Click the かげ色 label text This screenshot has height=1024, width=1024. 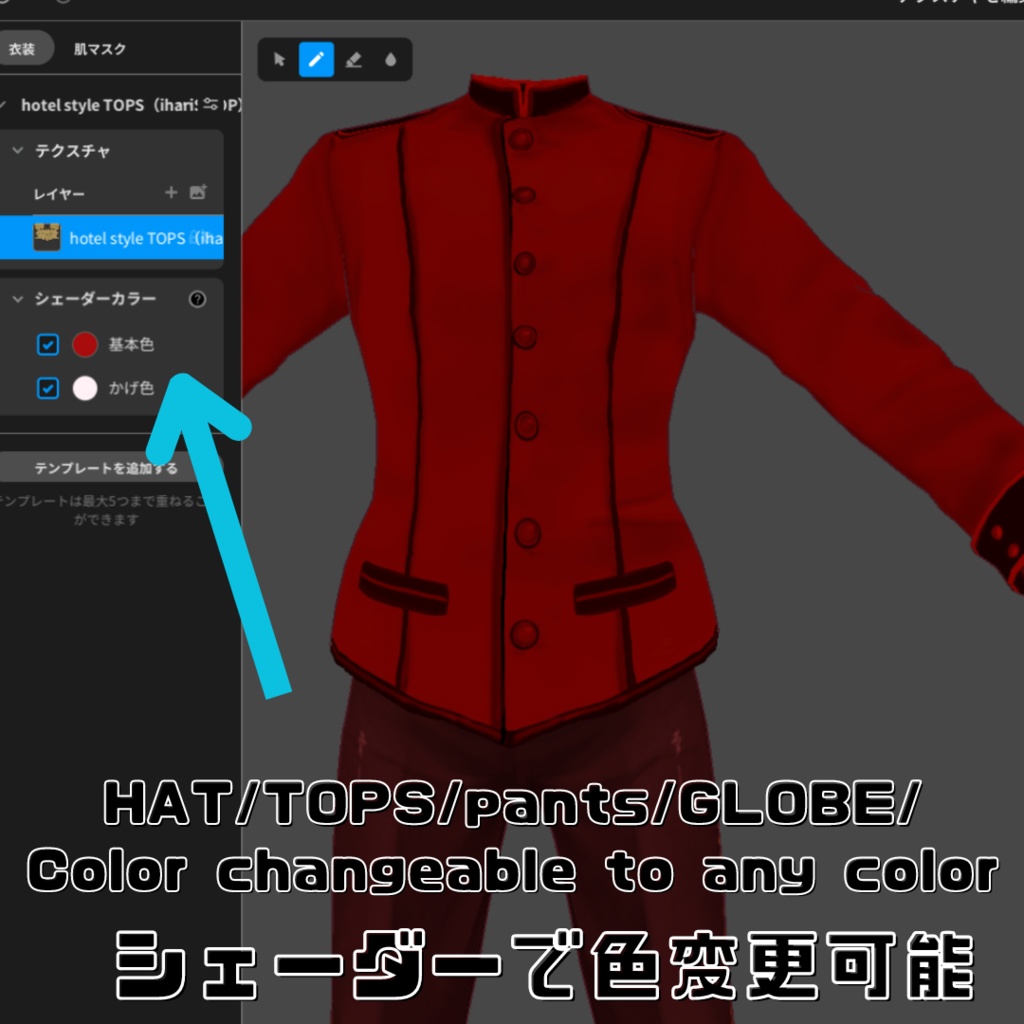(x=131, y=388)
